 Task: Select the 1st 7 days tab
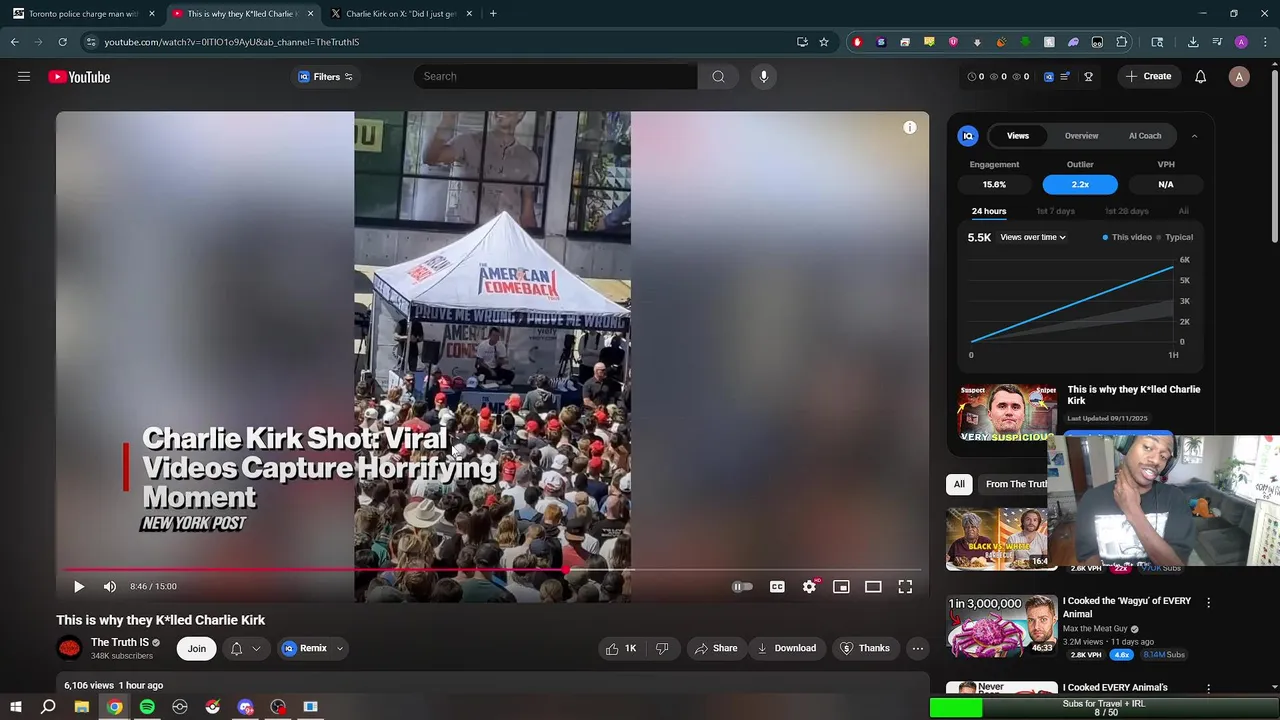[1056, 211]
